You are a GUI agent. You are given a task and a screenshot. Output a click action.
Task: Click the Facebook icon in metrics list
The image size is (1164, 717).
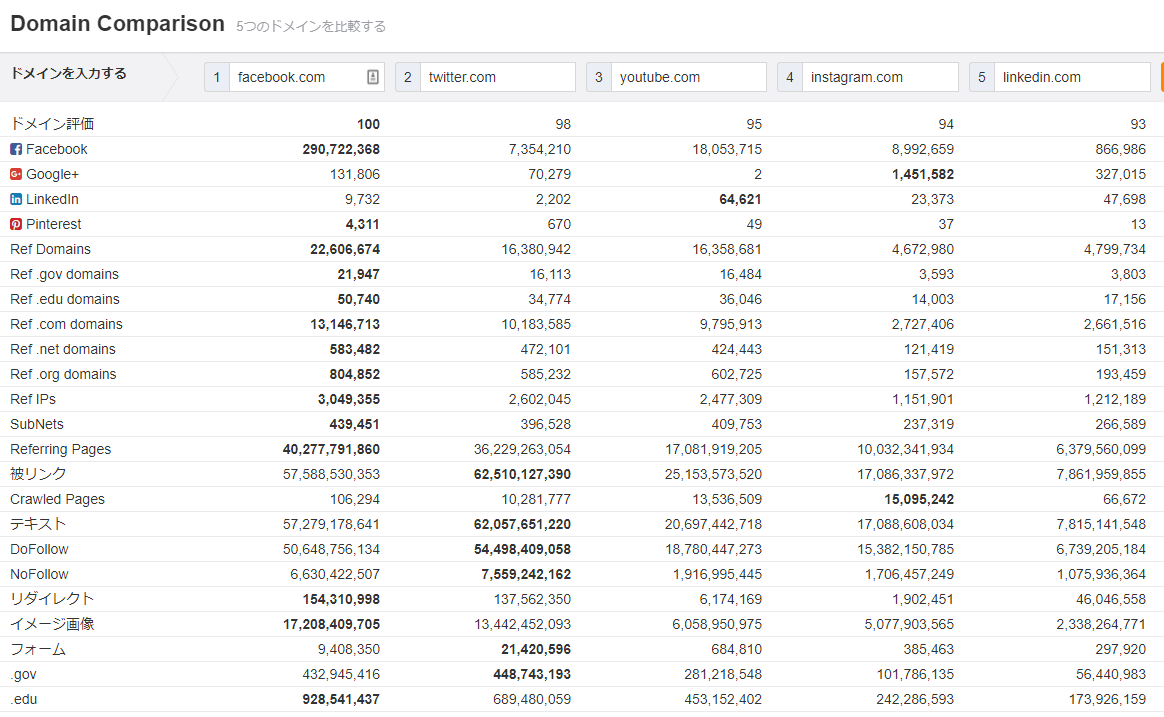coord(16,149)
